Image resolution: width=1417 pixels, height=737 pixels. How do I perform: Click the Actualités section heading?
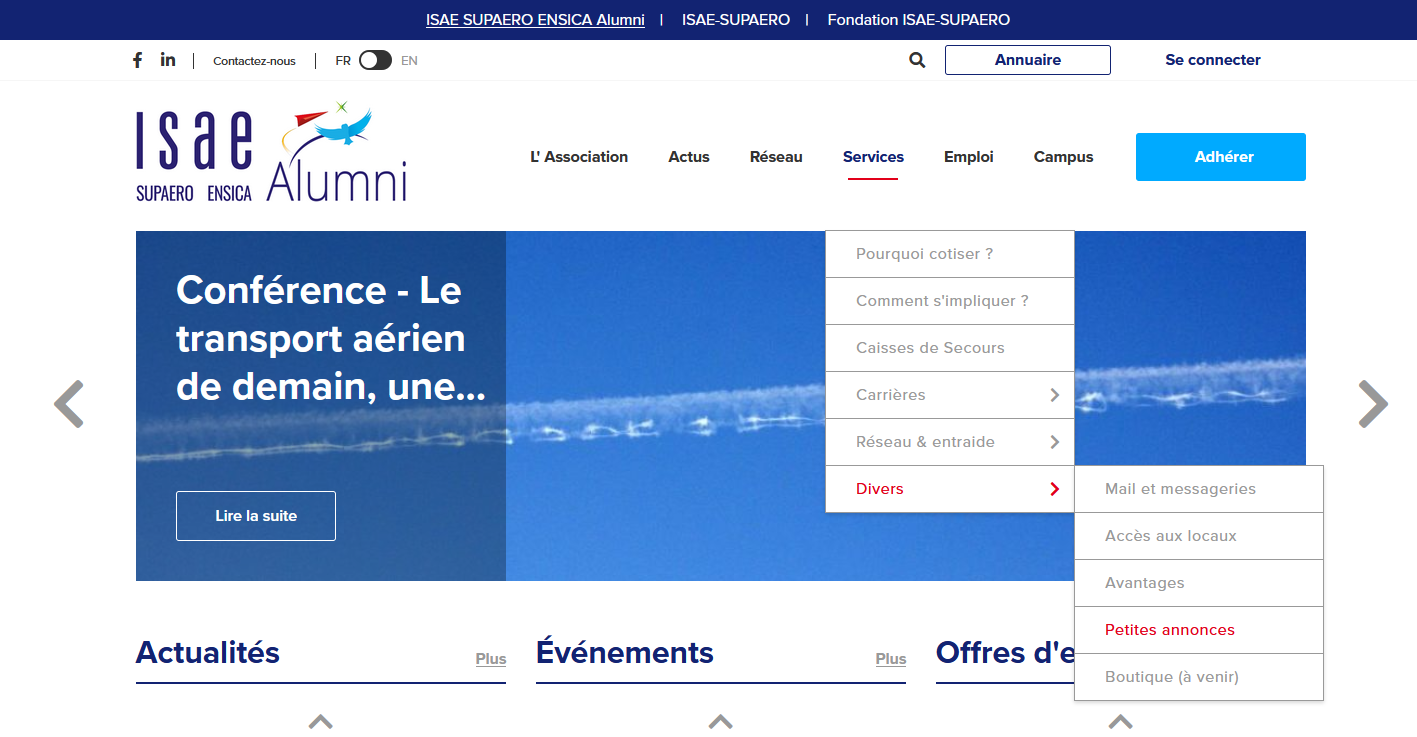208,653
